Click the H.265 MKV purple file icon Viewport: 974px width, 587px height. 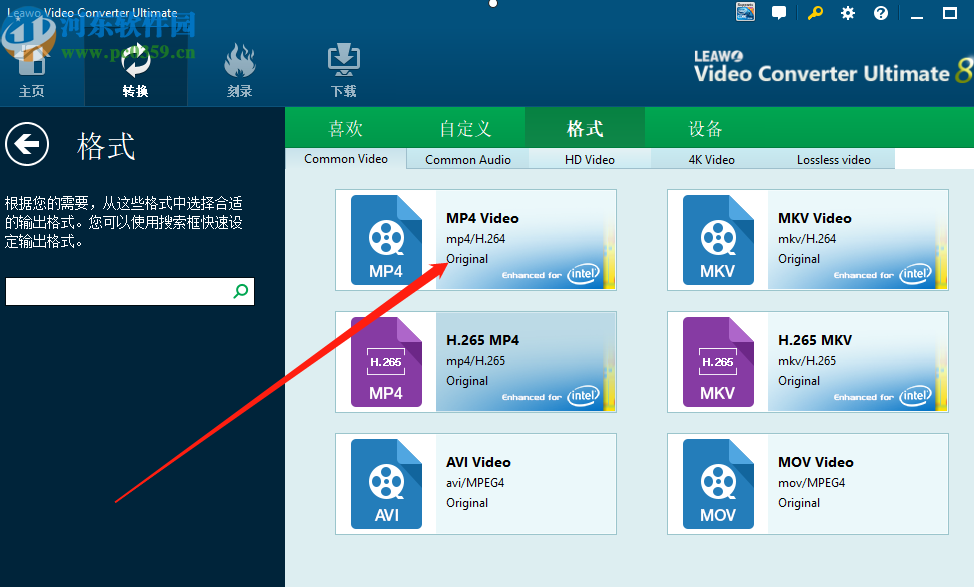tap(718, 362)
